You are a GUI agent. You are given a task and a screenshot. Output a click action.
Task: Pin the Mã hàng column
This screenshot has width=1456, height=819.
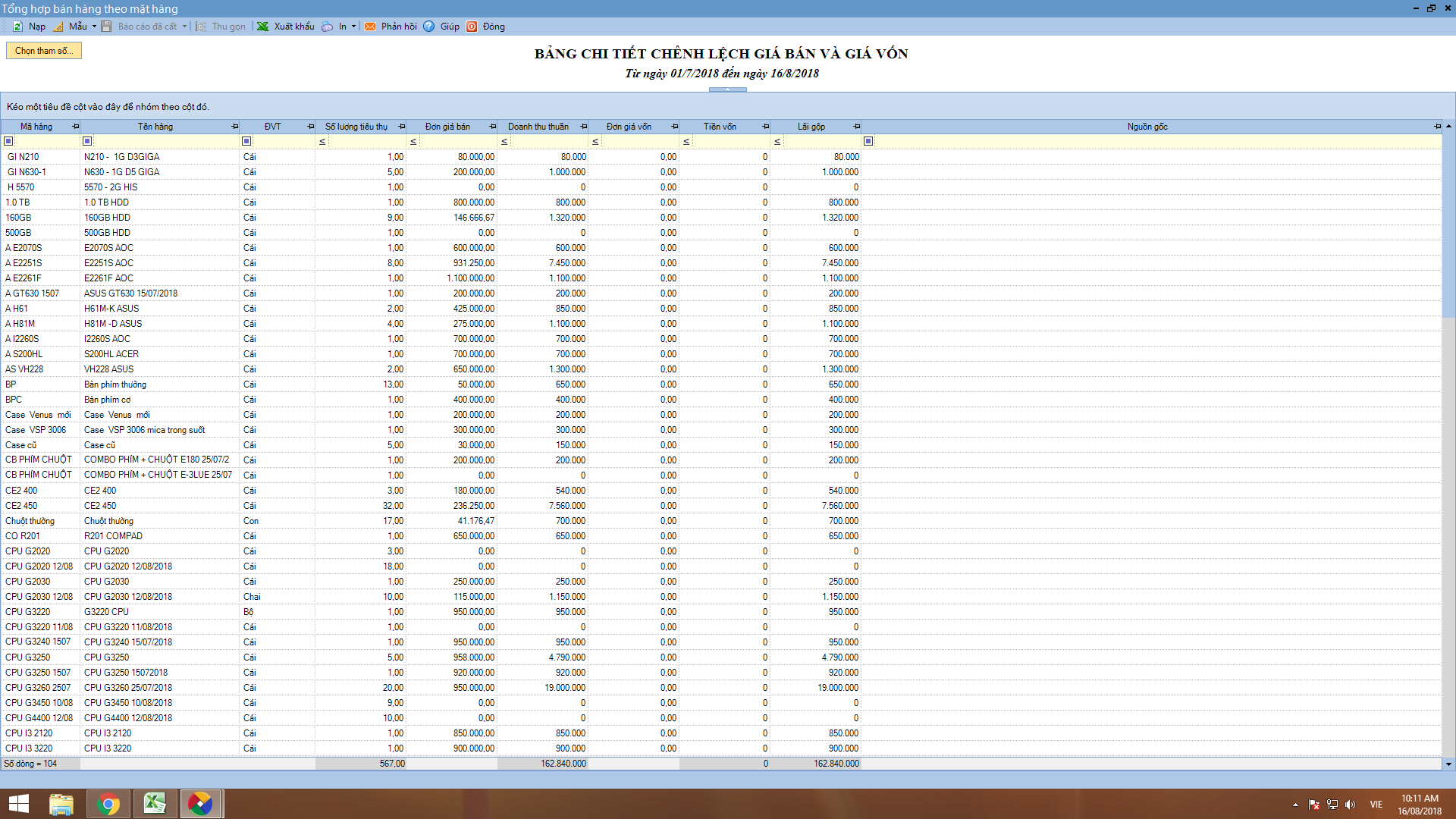pos(75,127)
